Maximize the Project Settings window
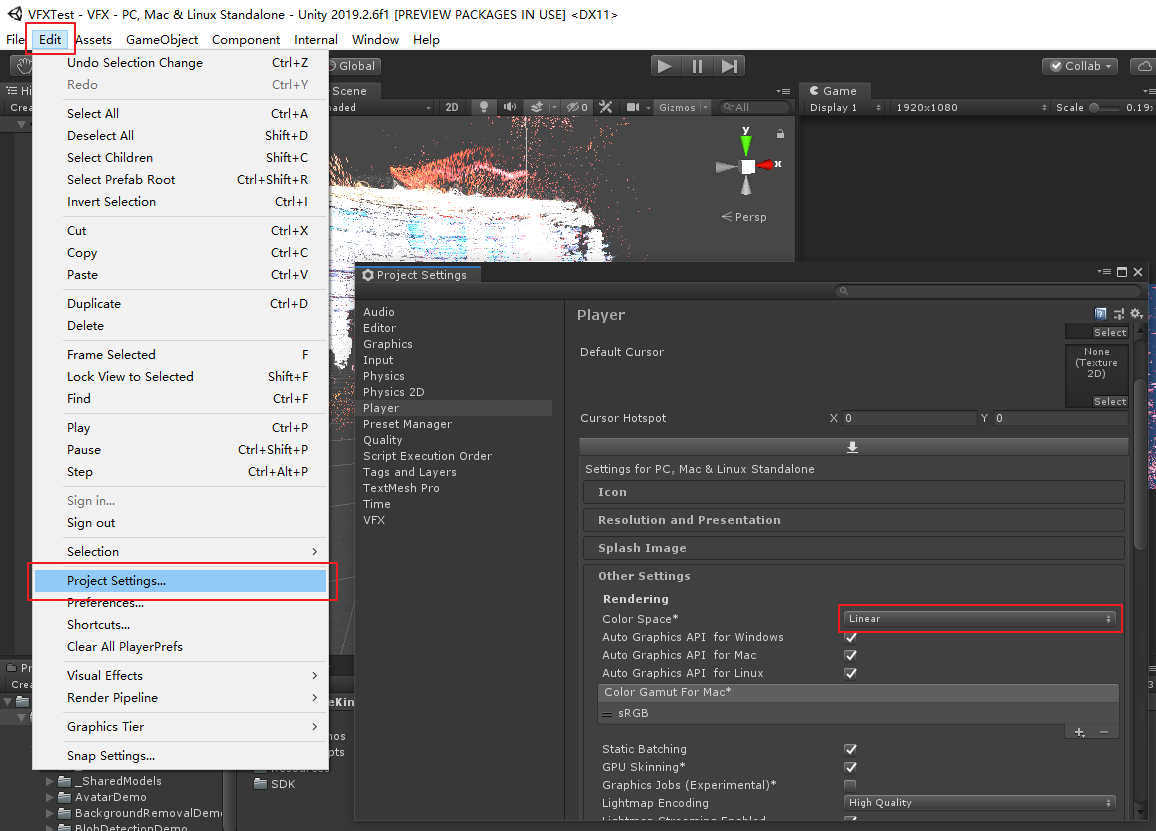This screenshot has width=1156, height=831. pyautogui.click(x=1122, y=272)
